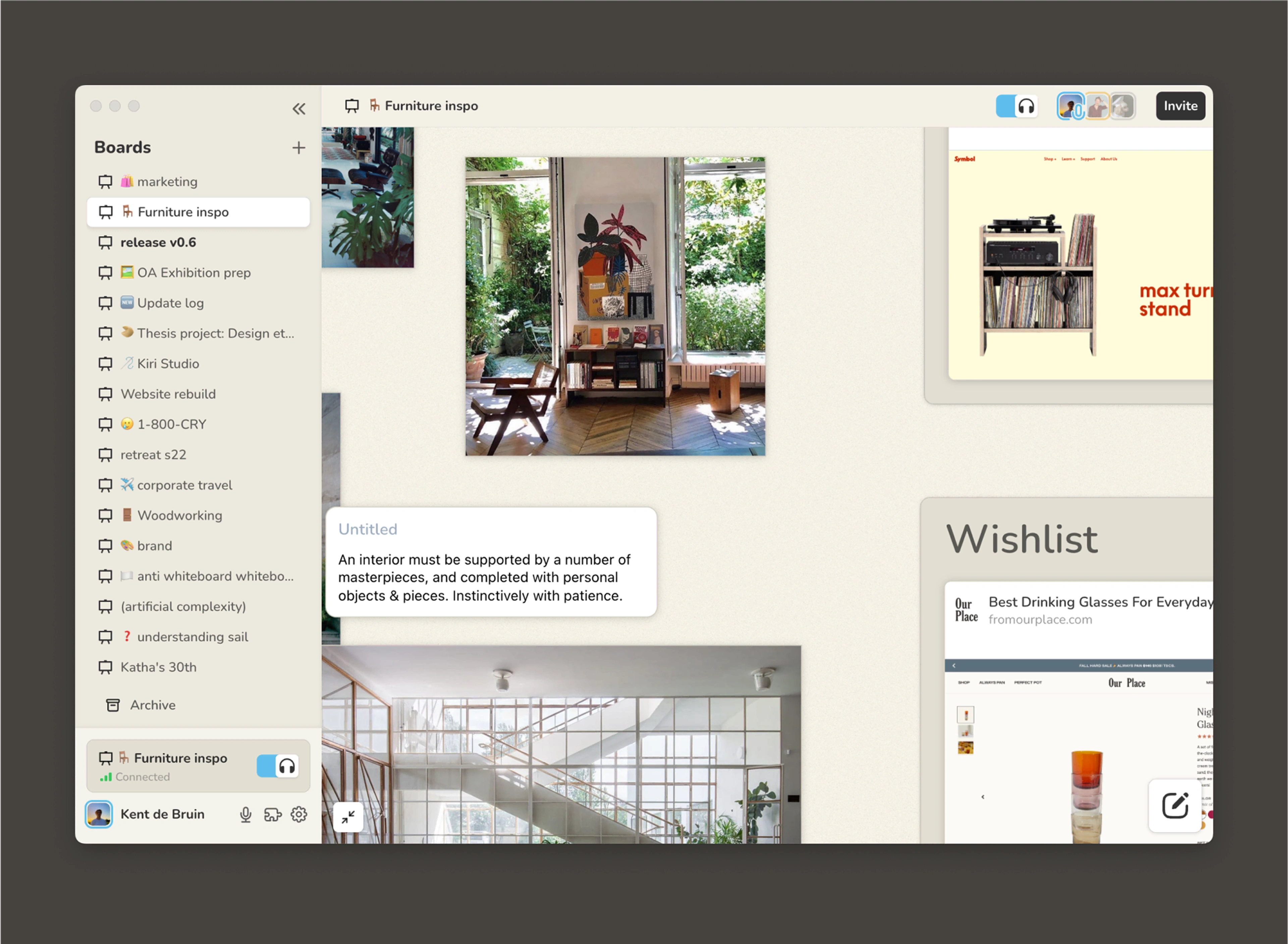
Task: Click board icon beside Furniture inspo title
Action: tap(352, 106)
